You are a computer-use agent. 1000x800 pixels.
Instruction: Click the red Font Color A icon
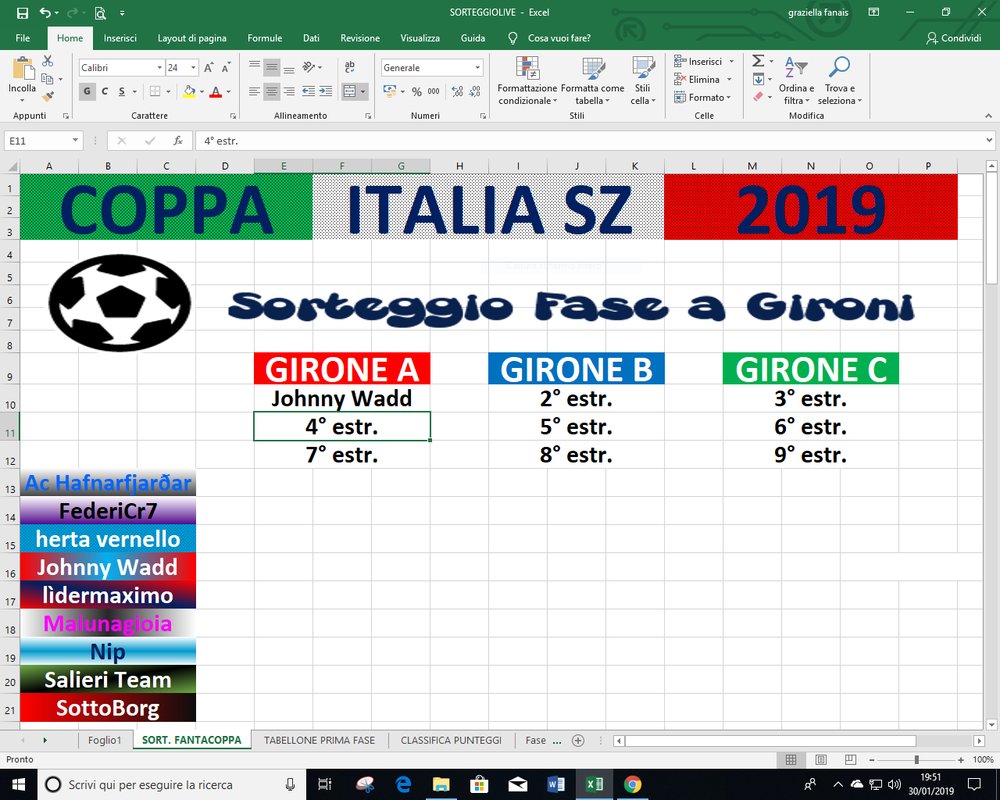[216, 92]
